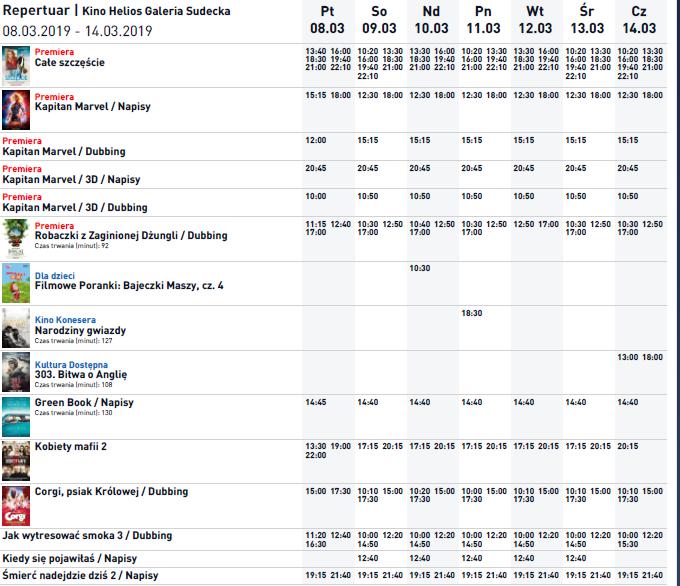Pick Monday 18:30 Narodziny gwiazdy showtime

(x=472, y=313)
